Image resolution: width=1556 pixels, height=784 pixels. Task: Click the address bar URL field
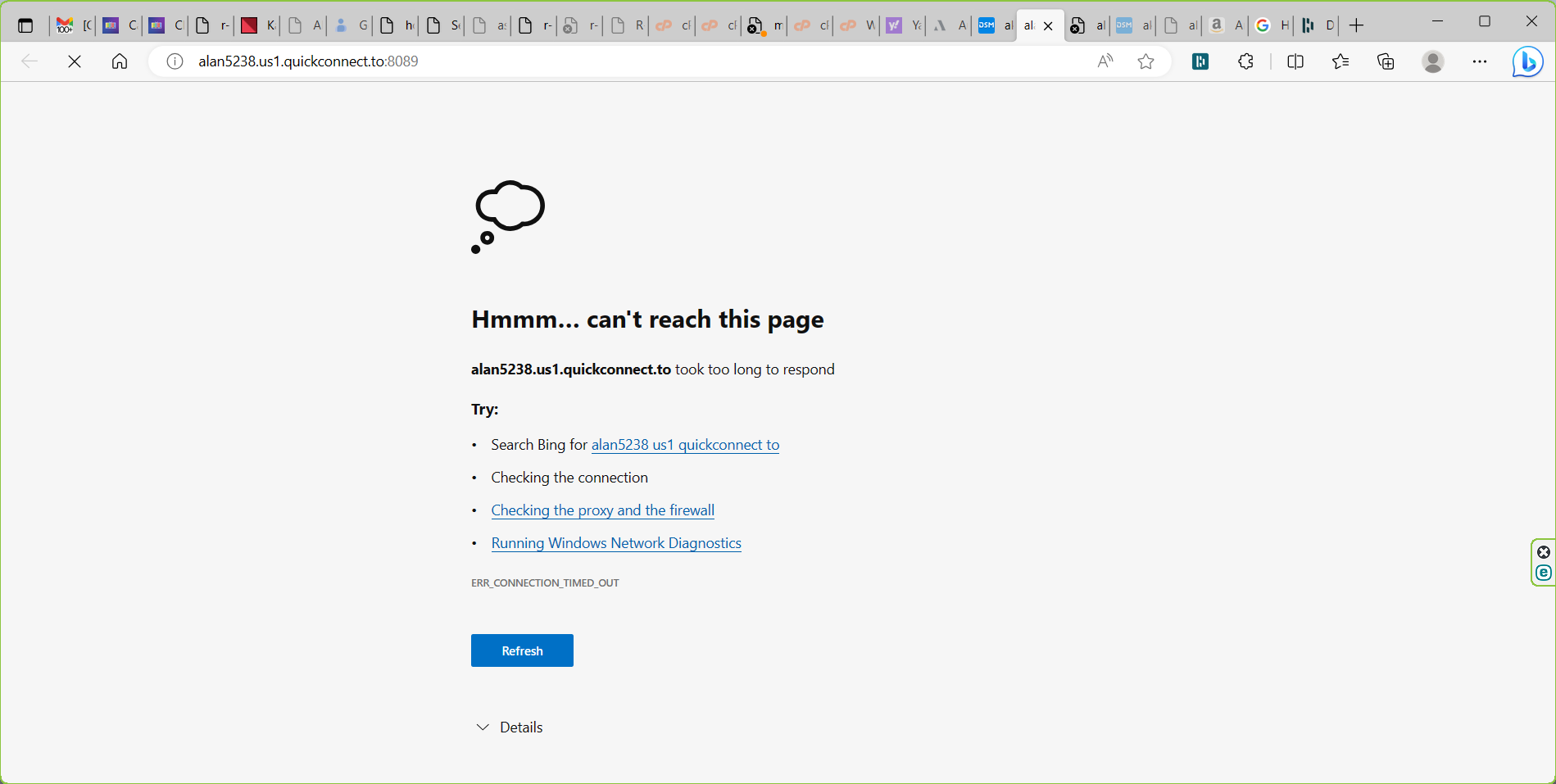click(574, 61)
